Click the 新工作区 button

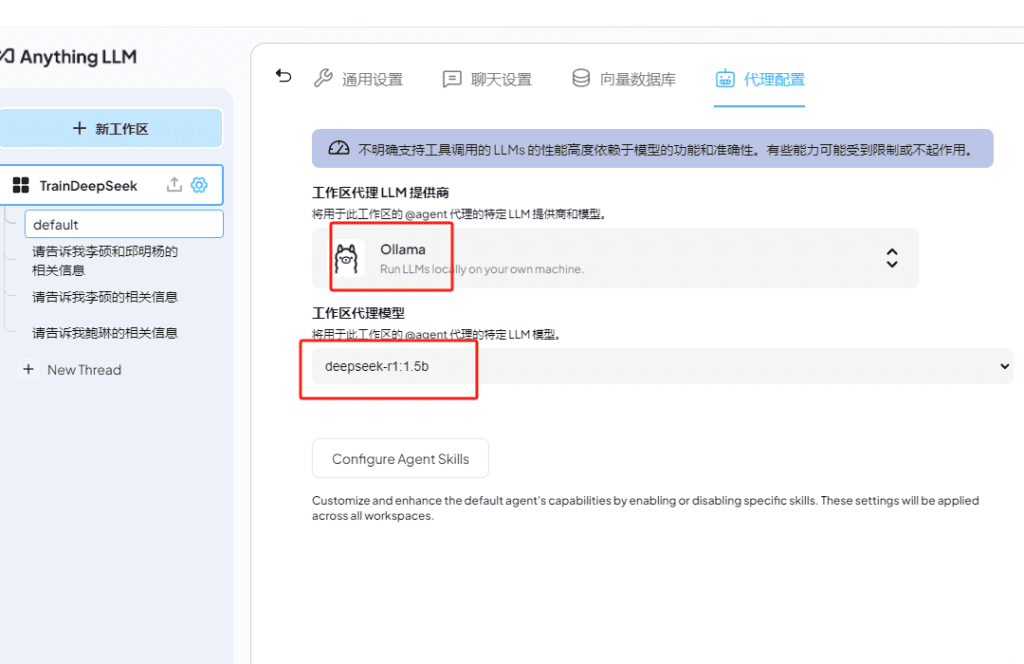(x=111, y=129)
